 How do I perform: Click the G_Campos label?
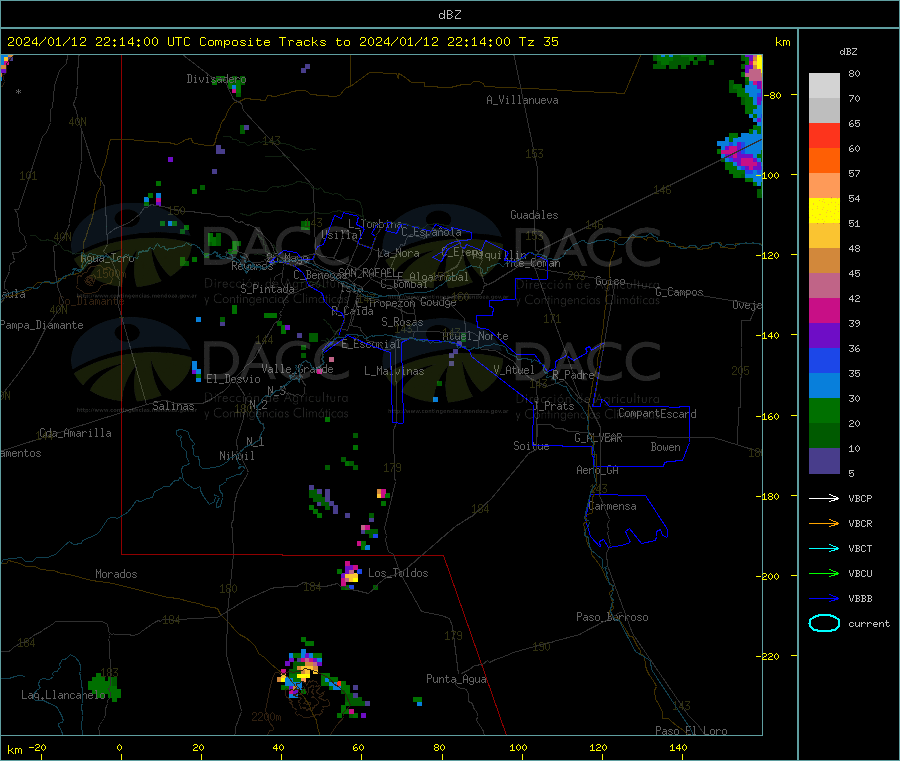click(x=679, y=292)
